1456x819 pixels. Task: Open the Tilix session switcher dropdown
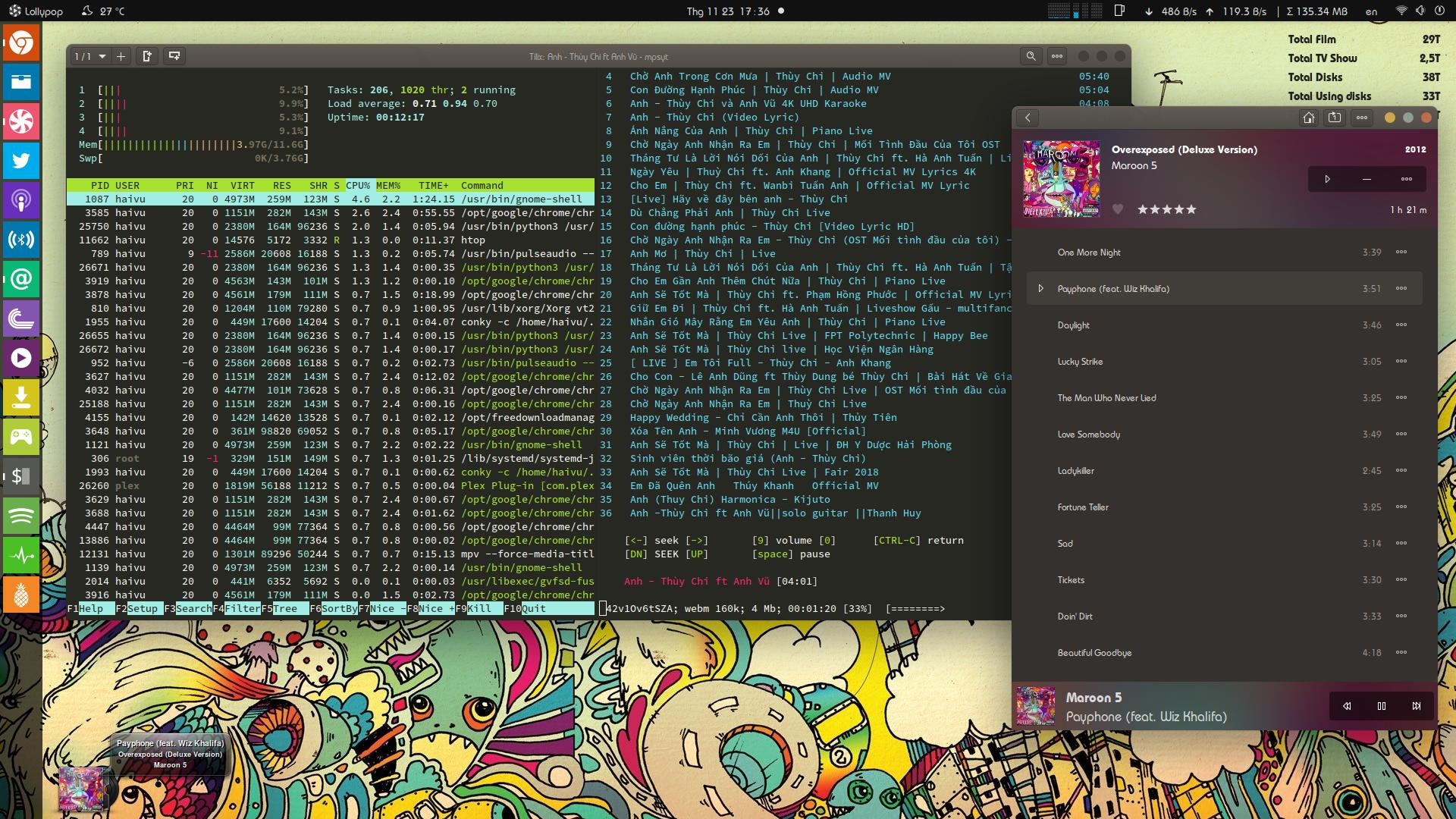91,56
